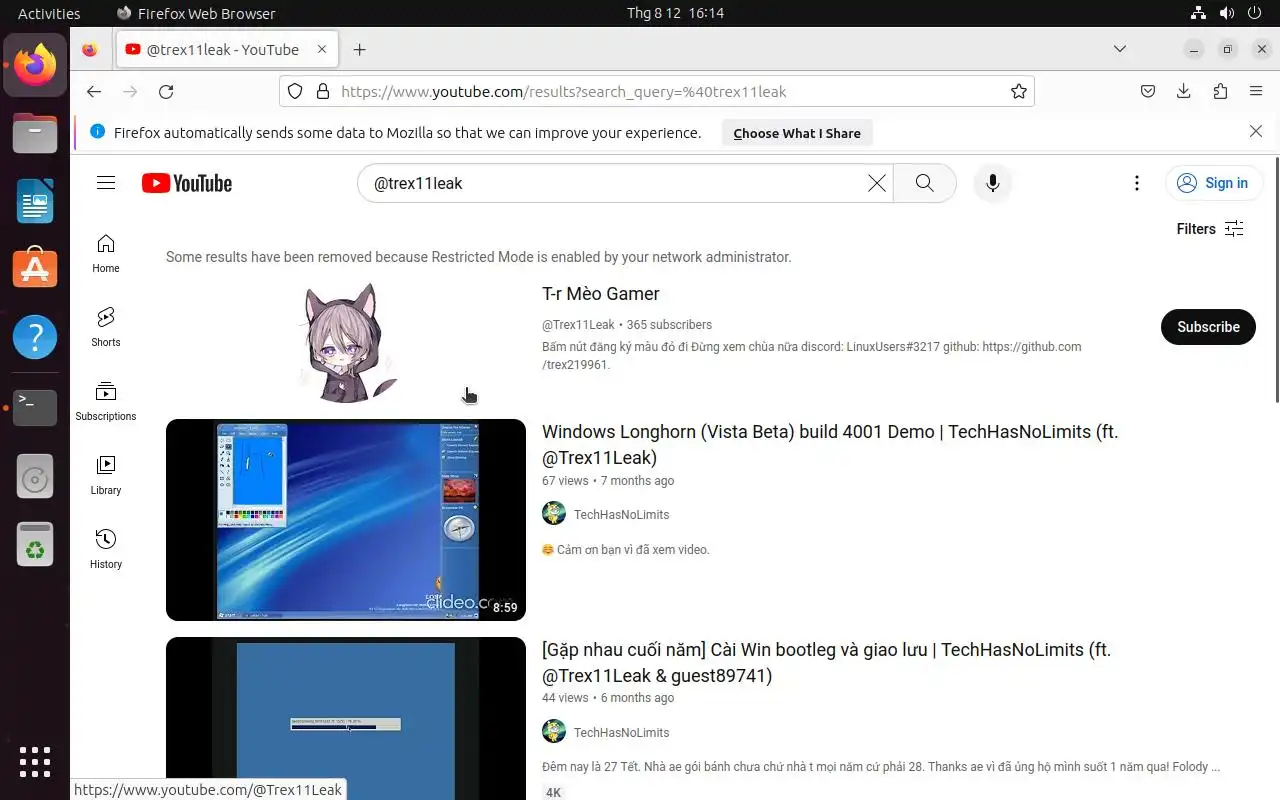Open Windows Longhorn build 4001 video title
This screenshot has height=800, width=1280.
coord(830,445)
